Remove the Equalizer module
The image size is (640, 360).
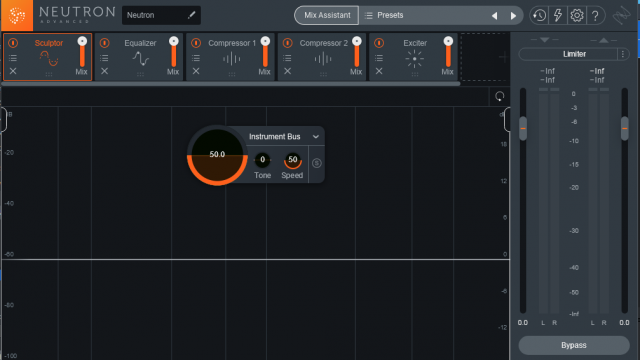(x=104, y=71)
